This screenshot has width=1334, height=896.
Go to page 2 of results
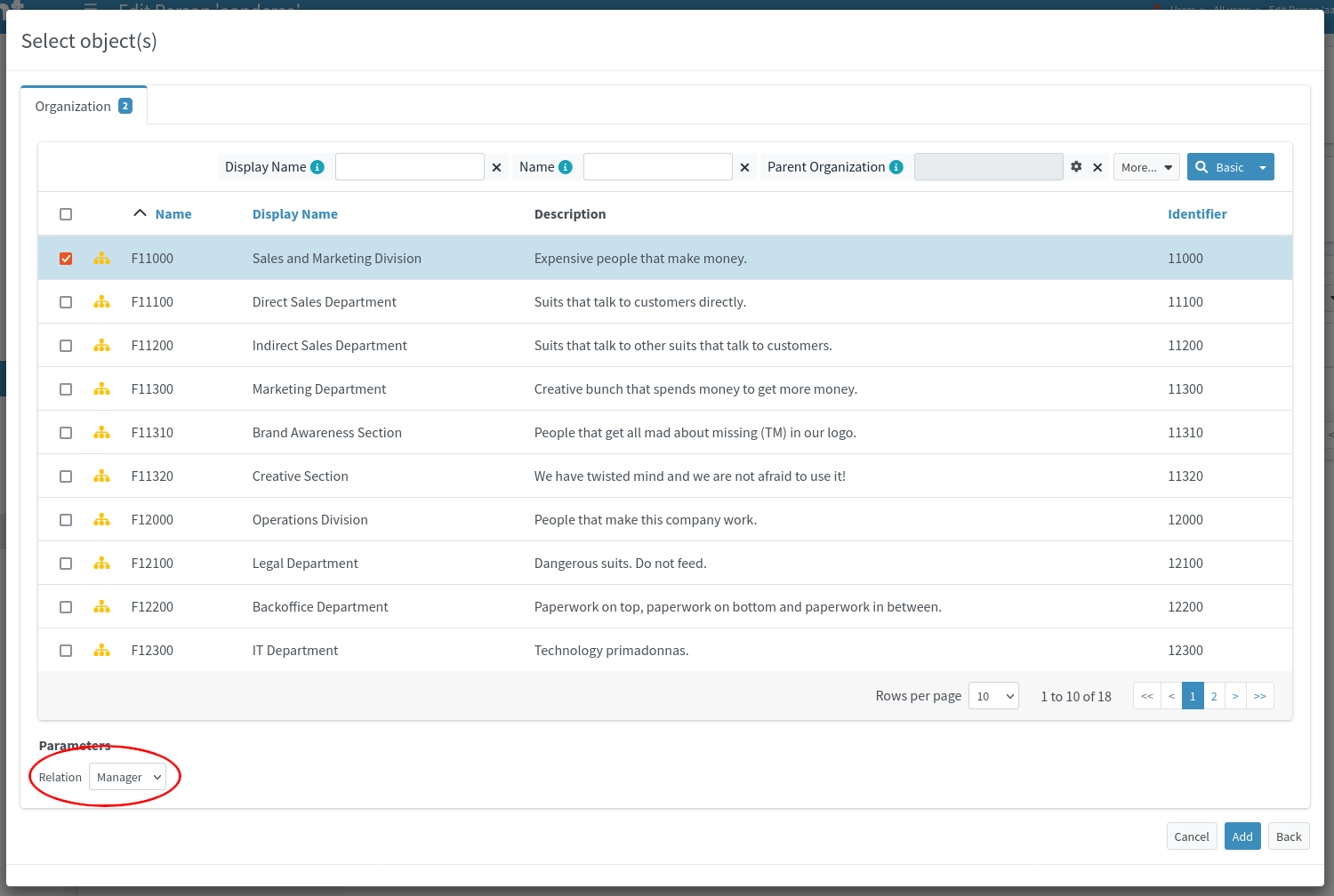pos(1214,696)
